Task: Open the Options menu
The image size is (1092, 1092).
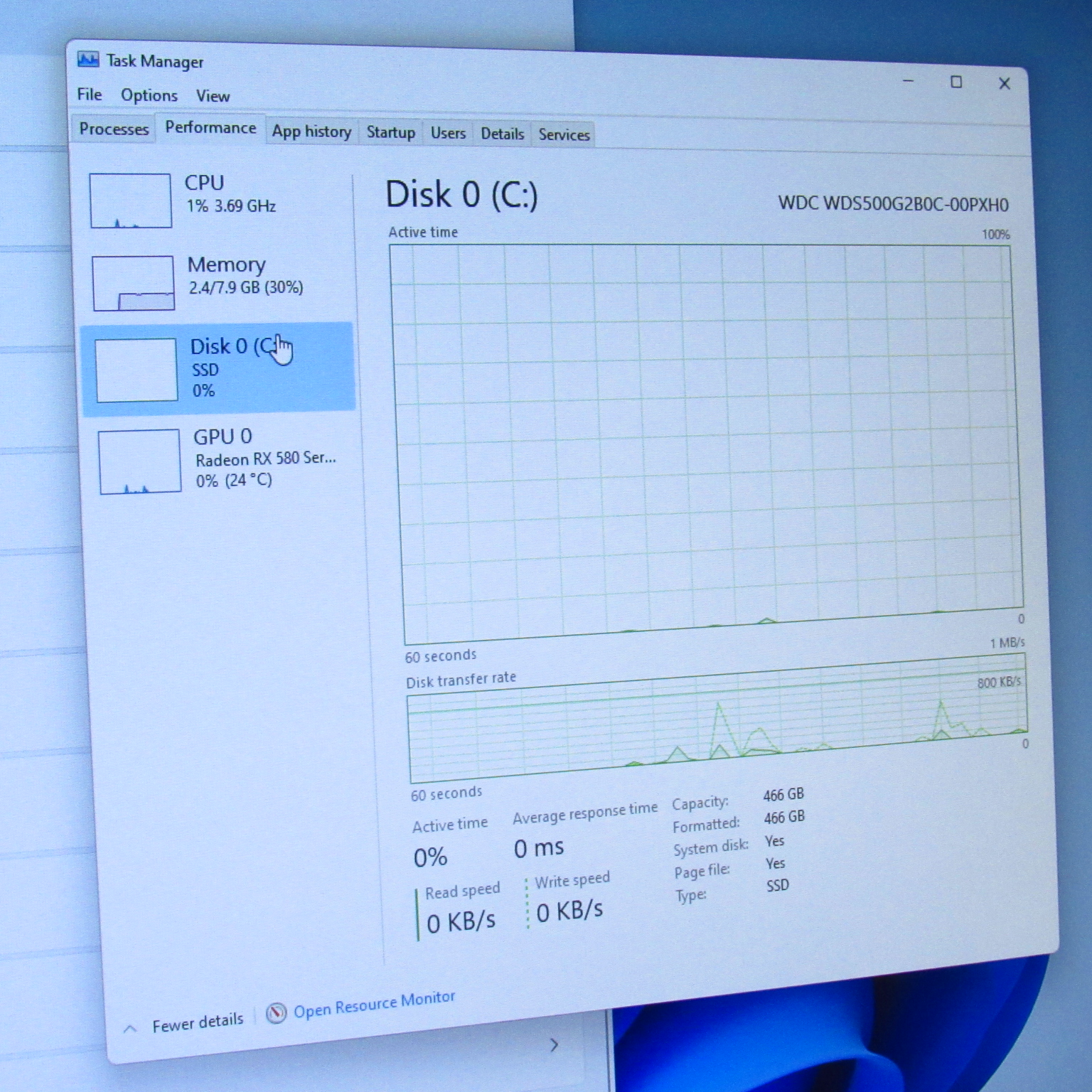Action: [149, 95]
